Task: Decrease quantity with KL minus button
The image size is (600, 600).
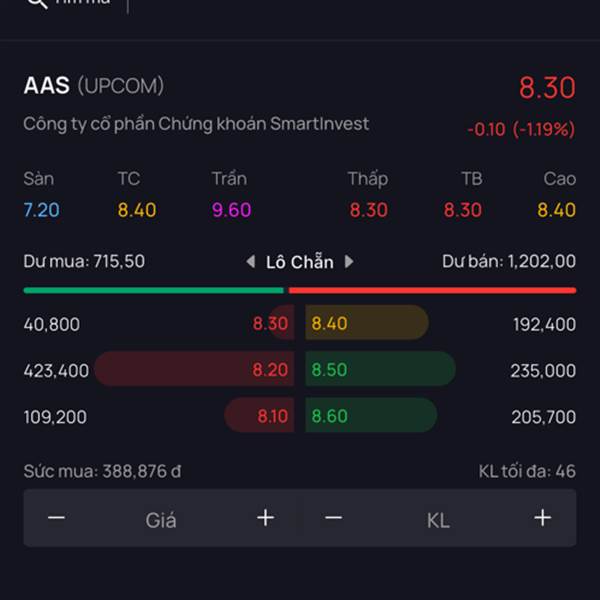Action: click(334, 518)
